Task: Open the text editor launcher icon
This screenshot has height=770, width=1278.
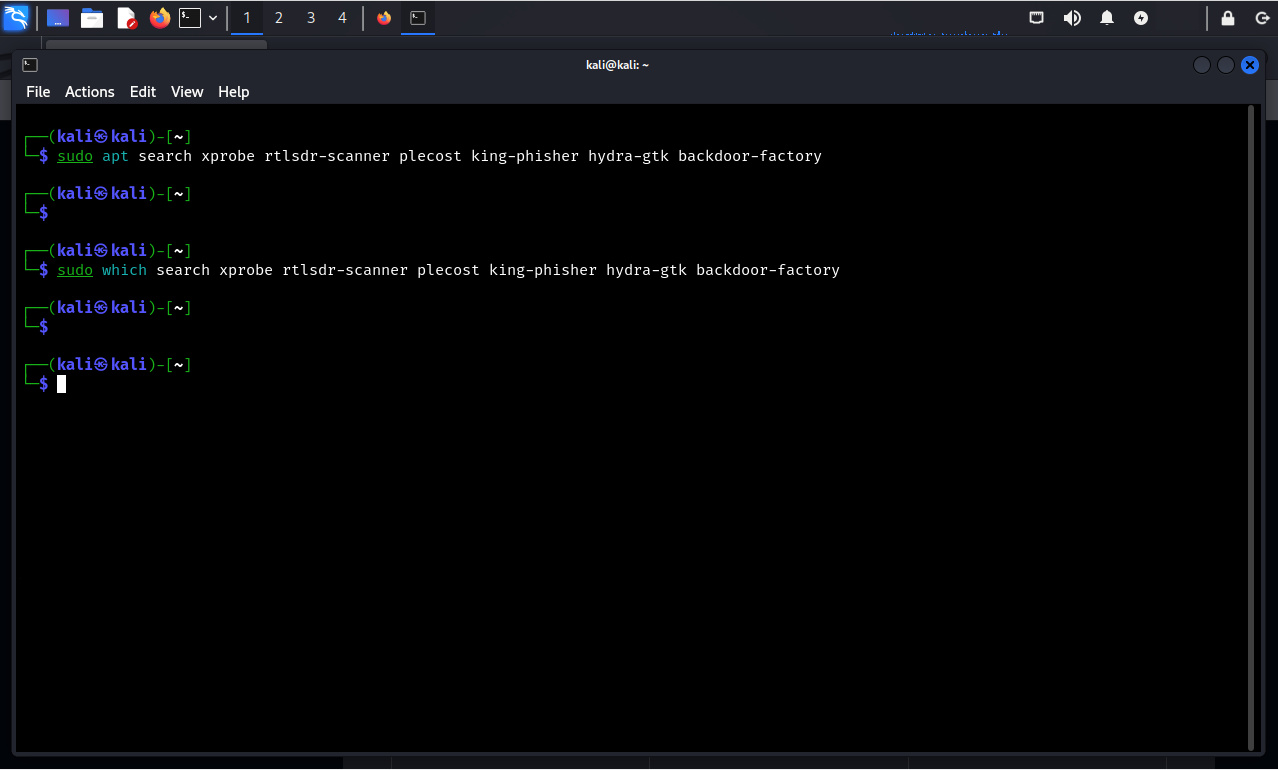Action: pyautogui.click(x=126, y=18)
